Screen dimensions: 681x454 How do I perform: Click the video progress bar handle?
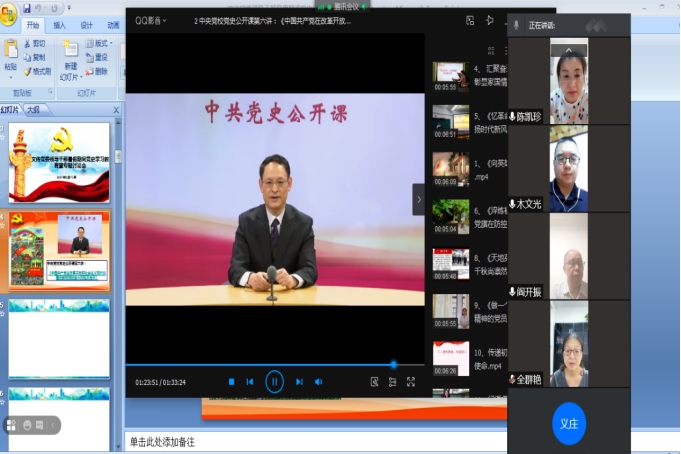coord(393,364)
